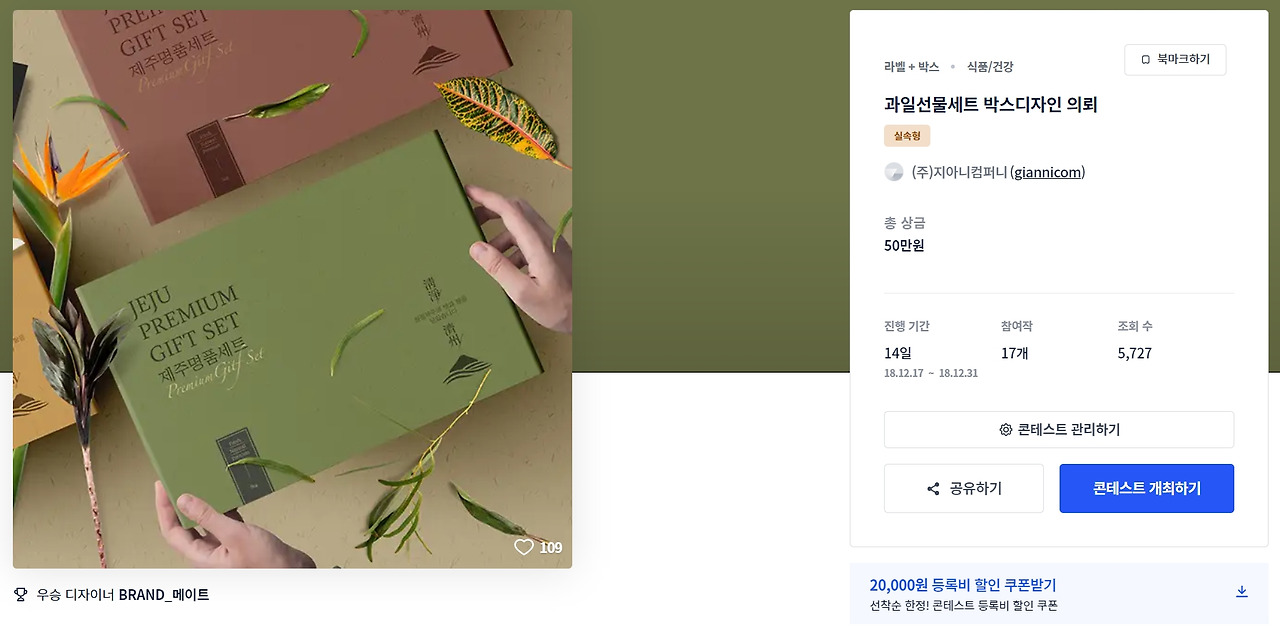Click the like count 109
This screenshot has height=632, width=1280.
551,547
